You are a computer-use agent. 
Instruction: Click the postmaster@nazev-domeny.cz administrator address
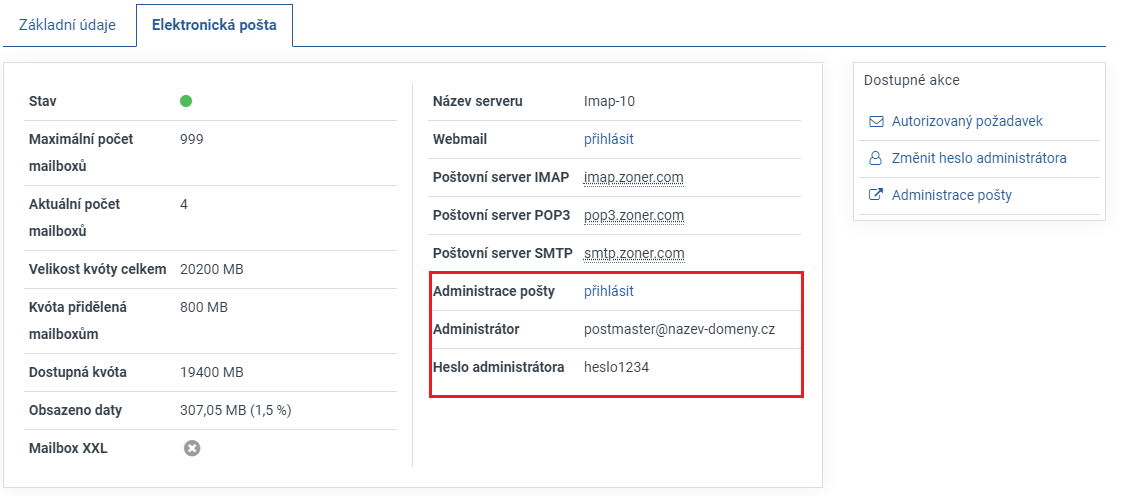click(x=680, y=329)
